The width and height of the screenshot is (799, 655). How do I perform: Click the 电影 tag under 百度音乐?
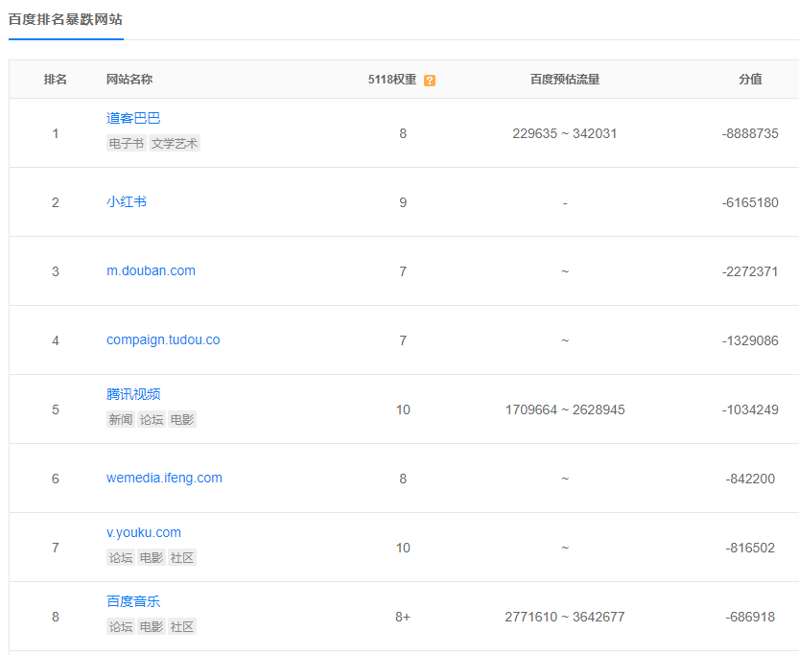coord(151,626)
